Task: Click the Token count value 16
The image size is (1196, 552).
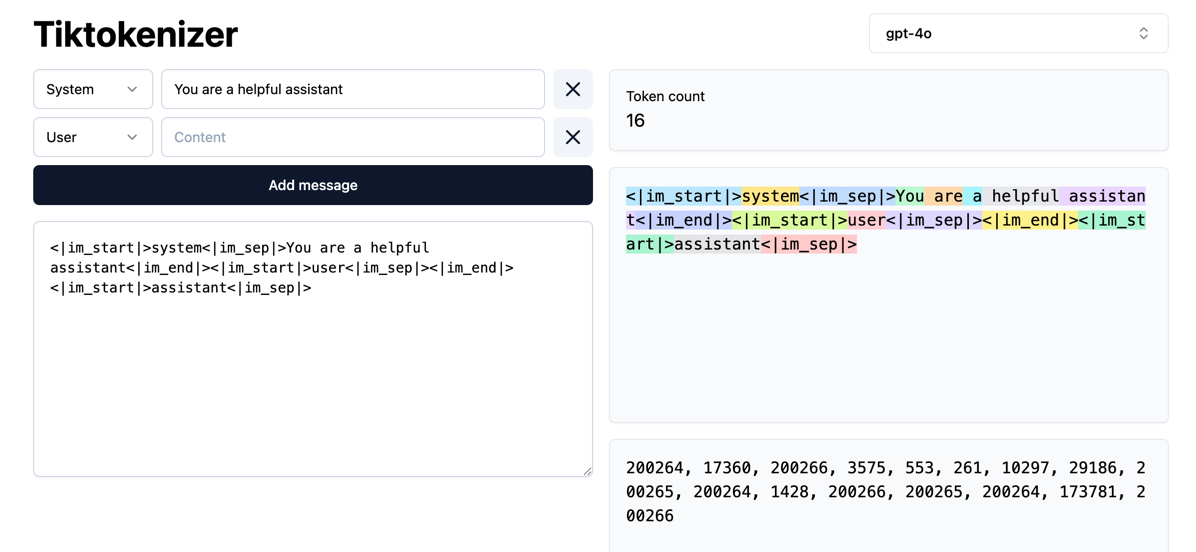Action: pyautogui.click(x=636, y=121)
